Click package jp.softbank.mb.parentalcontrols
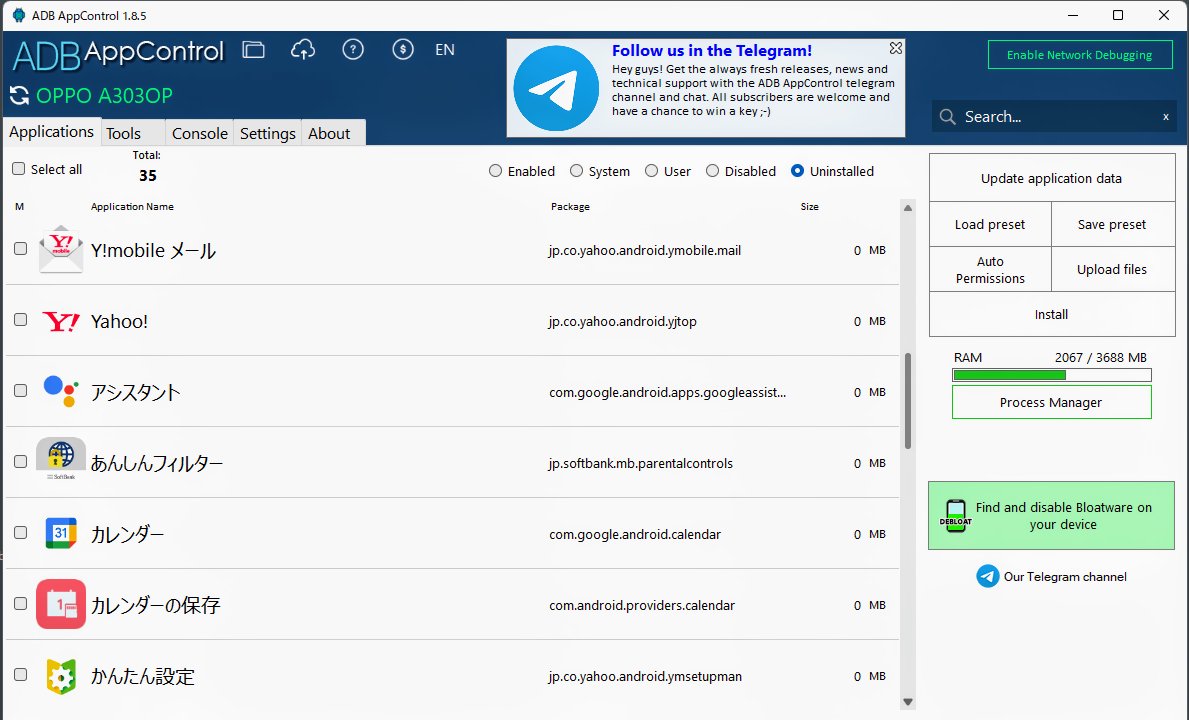Screen dimensions: 1189x720 click(x=641, y=463)
